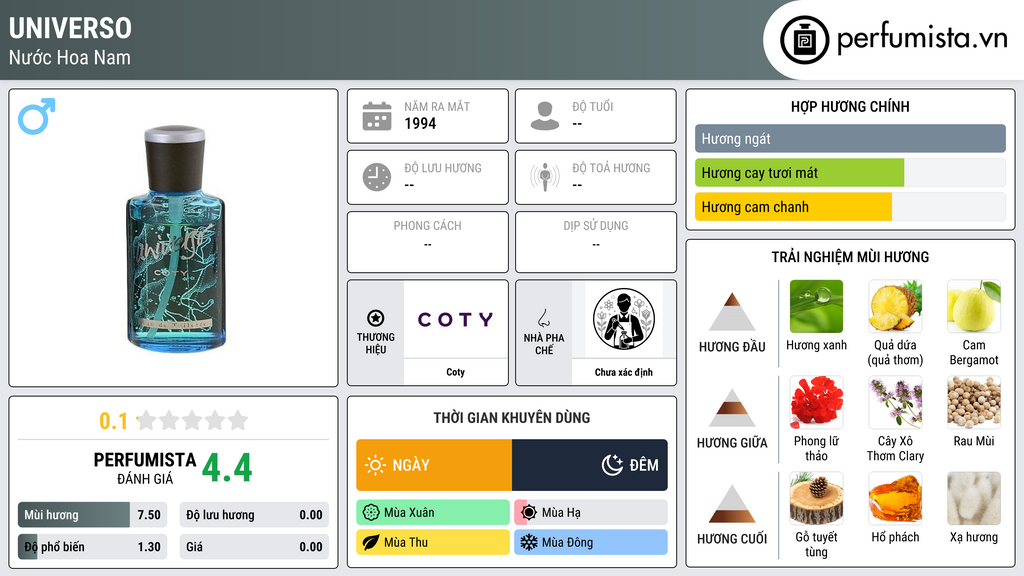Image resolution: width=1024 pixels, height=576 pixels.
Task: Open the Cam Bergamot note image
Action: click(974, 306)
